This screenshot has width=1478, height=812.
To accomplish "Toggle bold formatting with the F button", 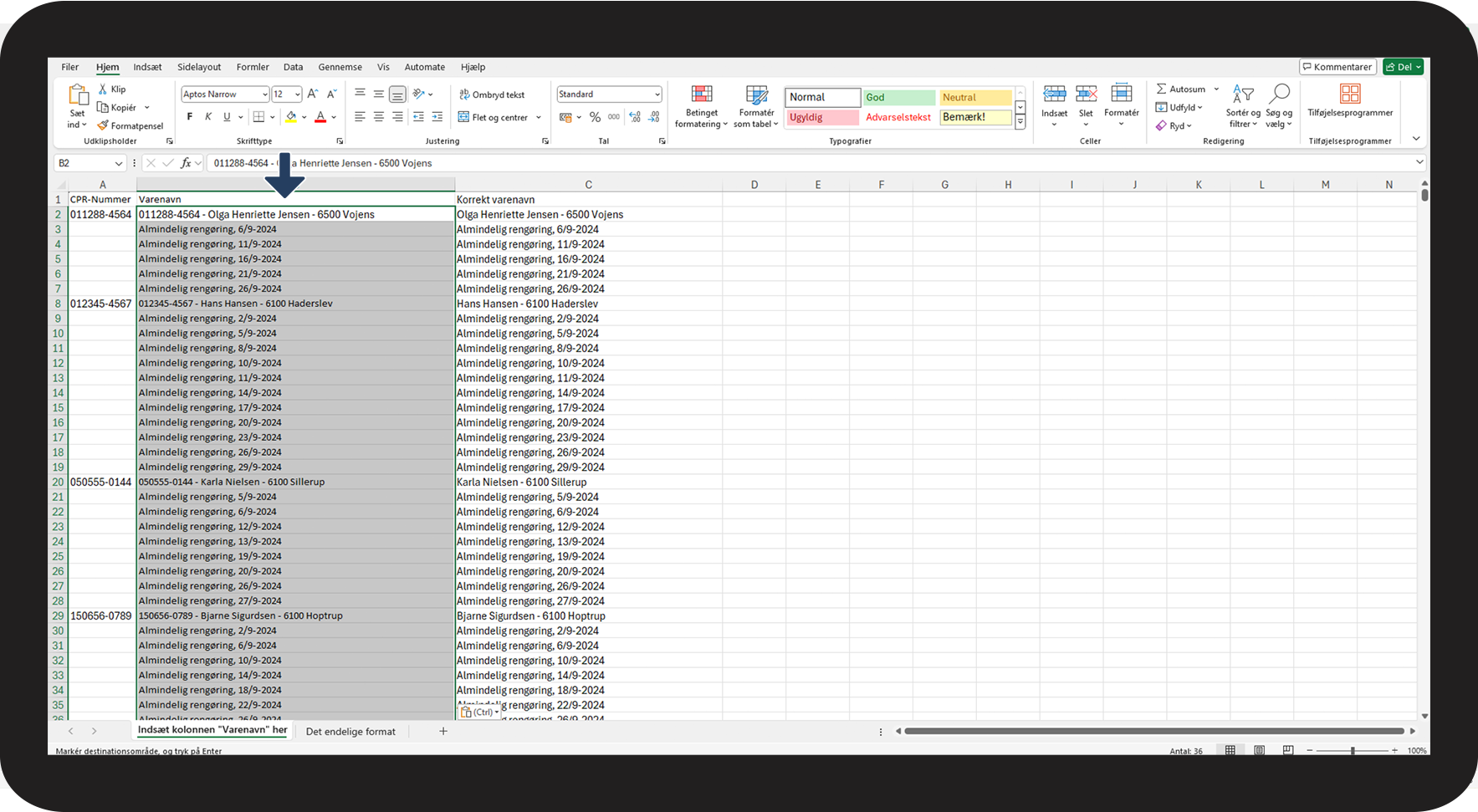I will 190,117.
